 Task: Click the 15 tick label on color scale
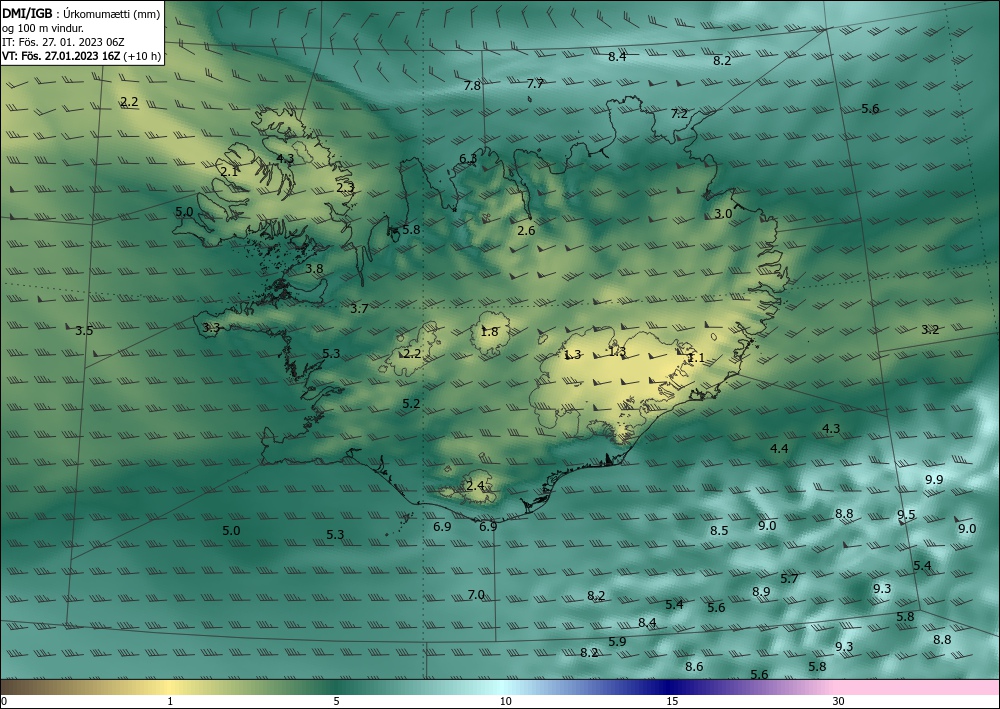(672, 702)
